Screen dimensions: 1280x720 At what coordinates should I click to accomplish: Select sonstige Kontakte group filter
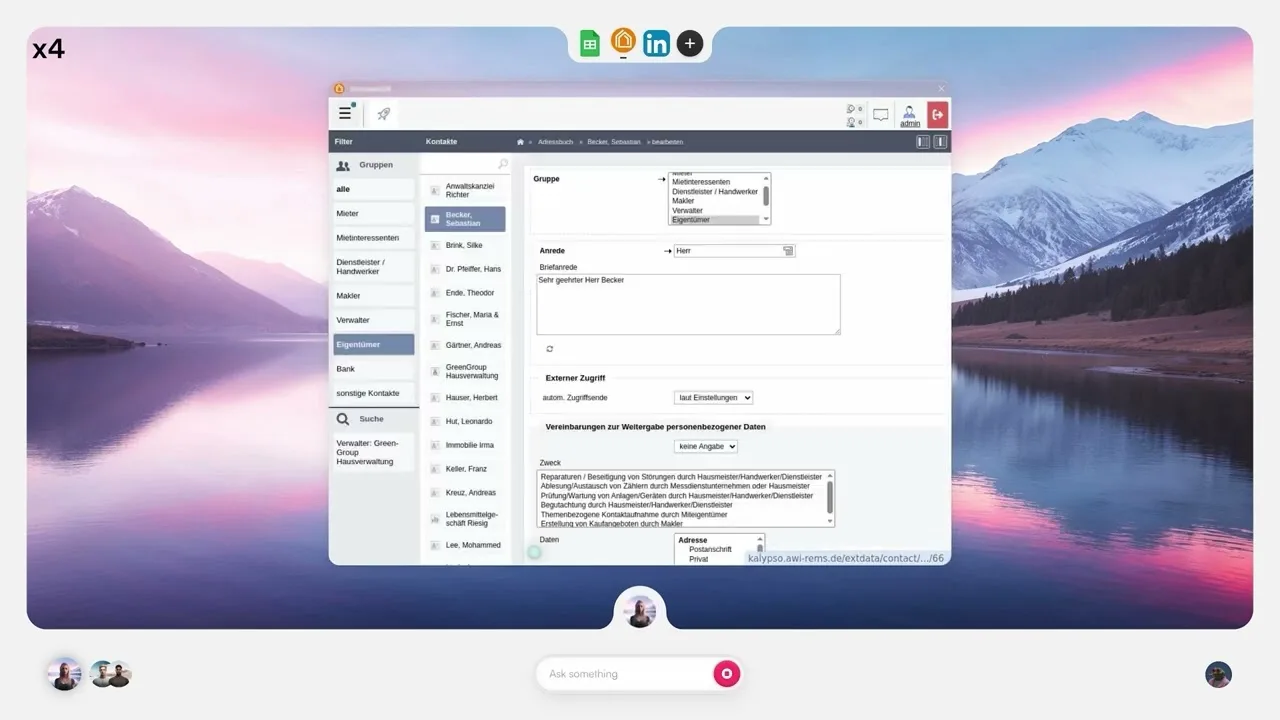(x=373, y=393)
